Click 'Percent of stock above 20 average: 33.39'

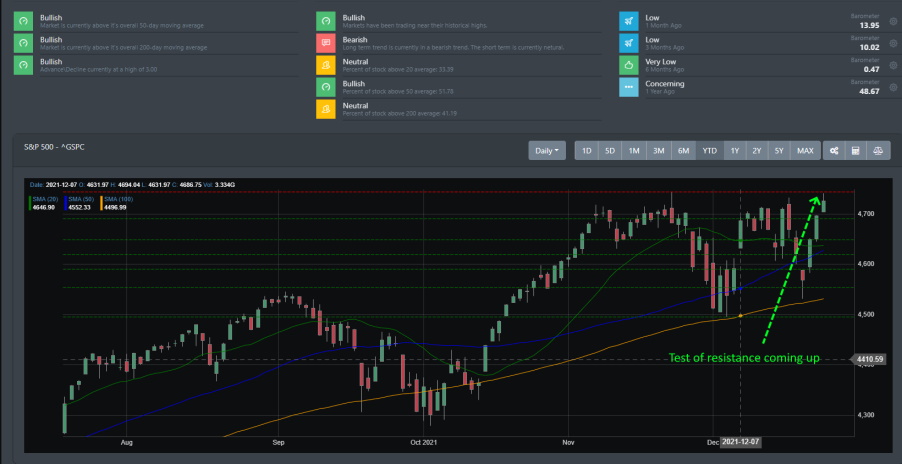[398, 70]
